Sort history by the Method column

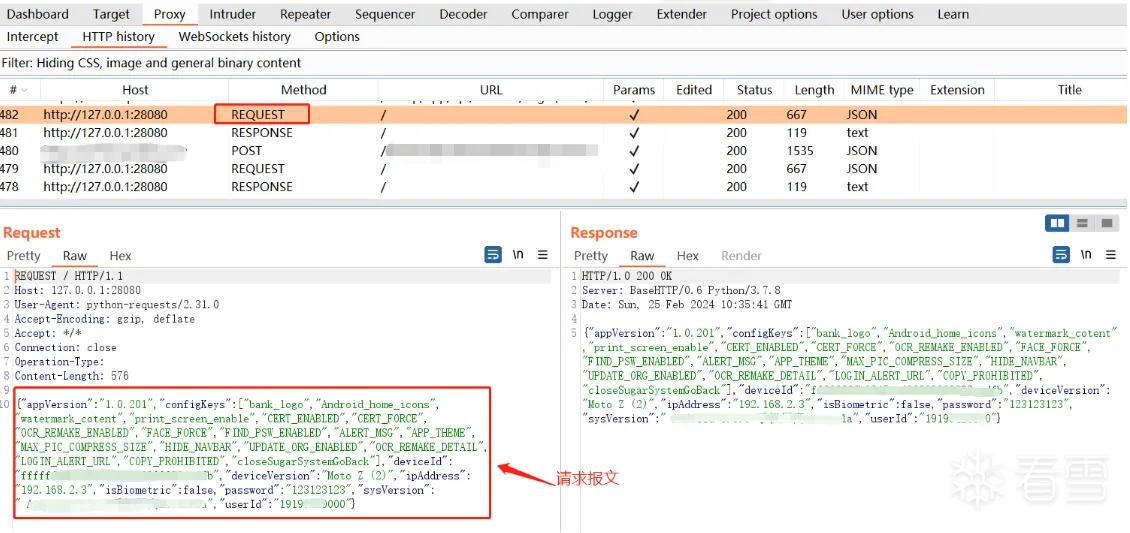tap(303, 90)
